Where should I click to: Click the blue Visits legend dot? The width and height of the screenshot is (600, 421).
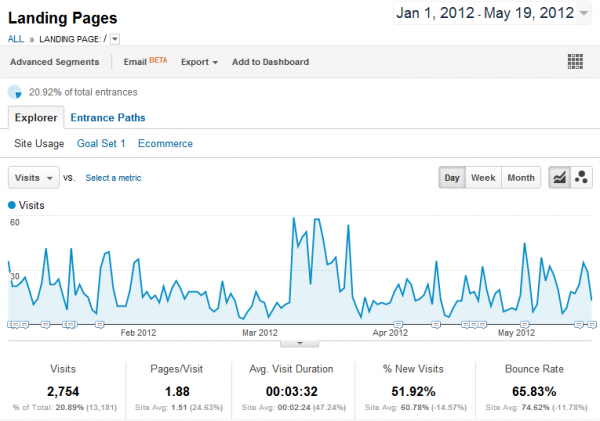point(12,205)
